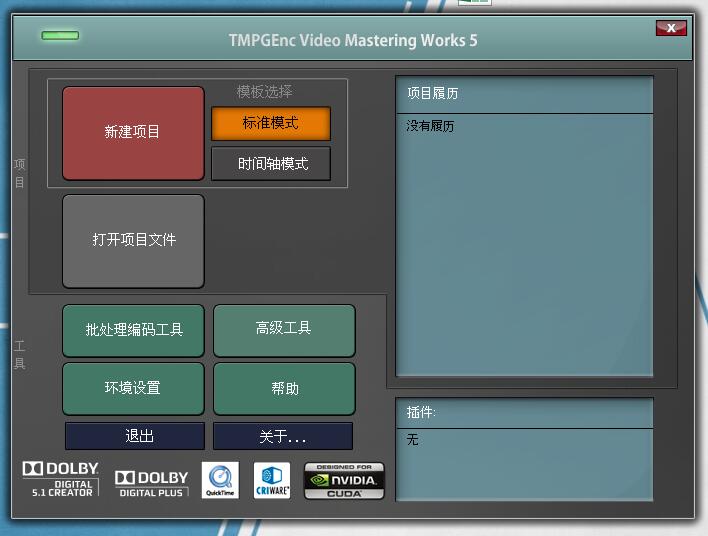Click the 没有履历 entry
Screen dimensions: 708x536
click(430, 126)
